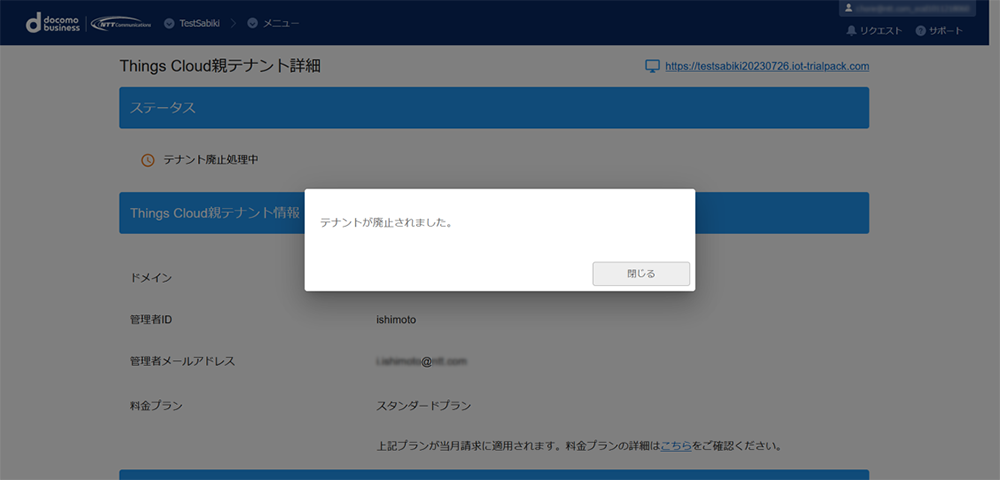Click the breadcrumb arrow after TestSabiki

[233, 24]
